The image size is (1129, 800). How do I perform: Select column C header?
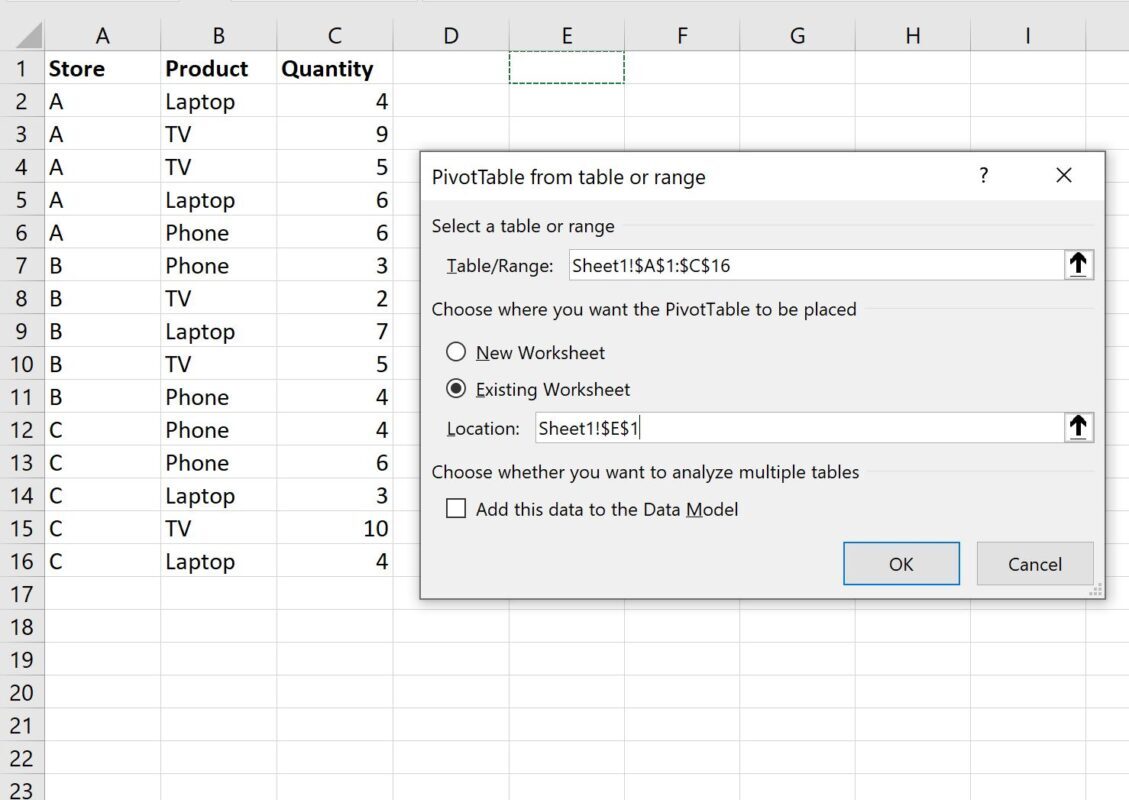pos(334,36)
